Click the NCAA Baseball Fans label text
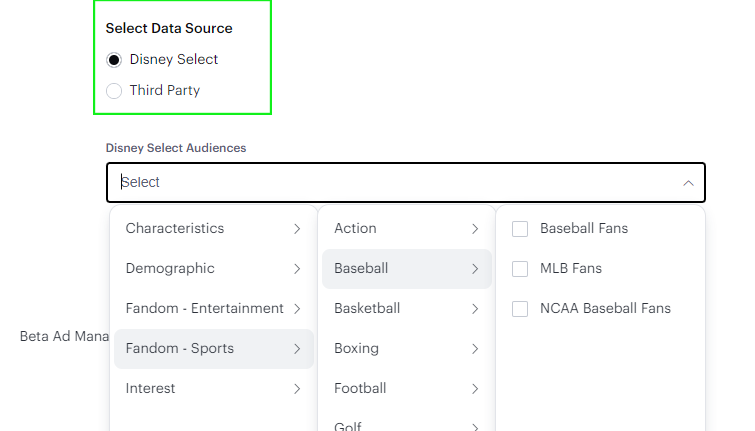This screenshot has width=755, height=431. 605,308
